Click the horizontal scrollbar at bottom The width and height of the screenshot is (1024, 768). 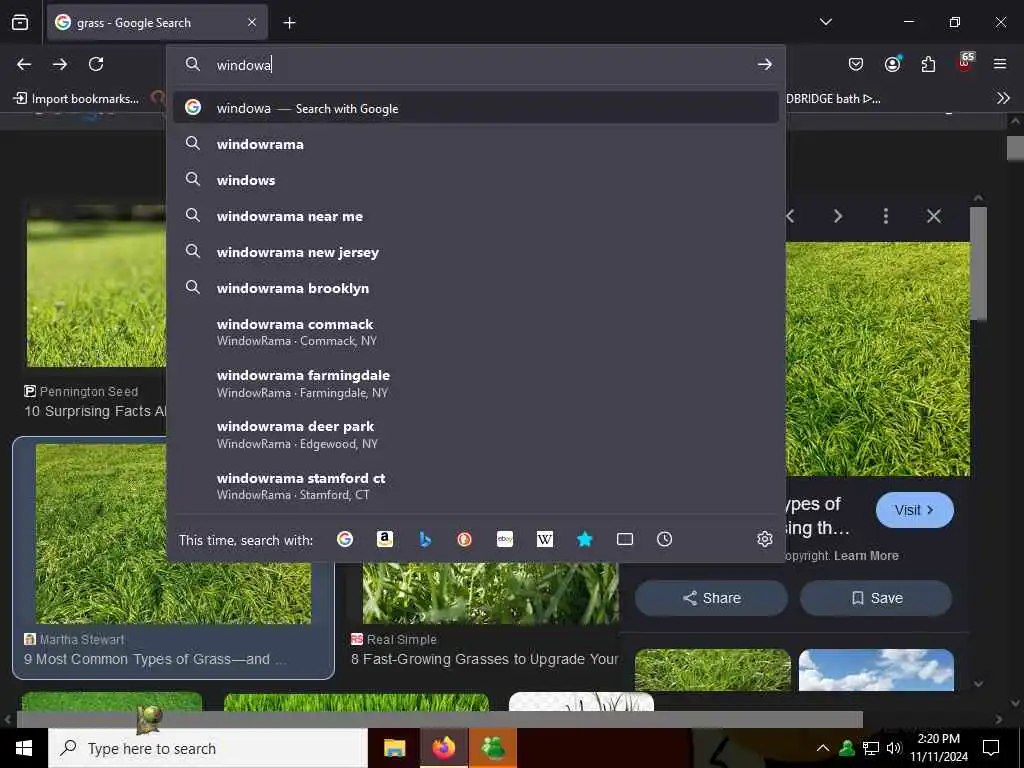coord(440,719)
